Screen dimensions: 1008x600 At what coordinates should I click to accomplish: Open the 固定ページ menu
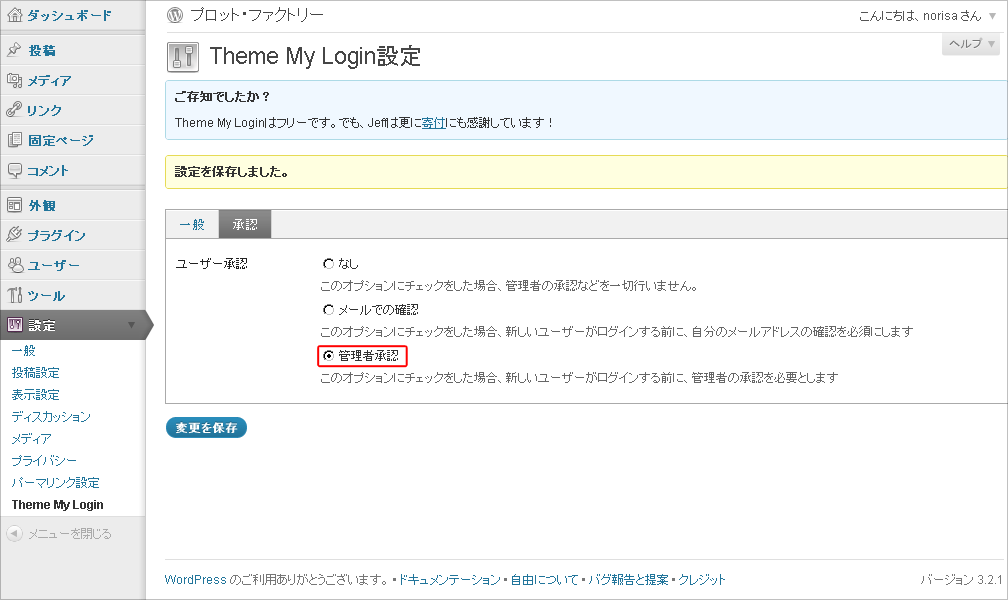[x=60, y=140]
